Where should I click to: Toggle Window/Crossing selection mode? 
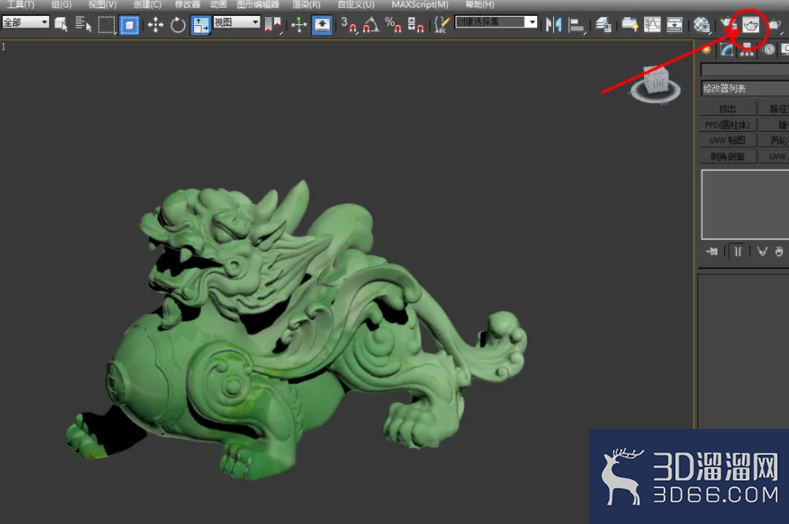click(129, 25)
